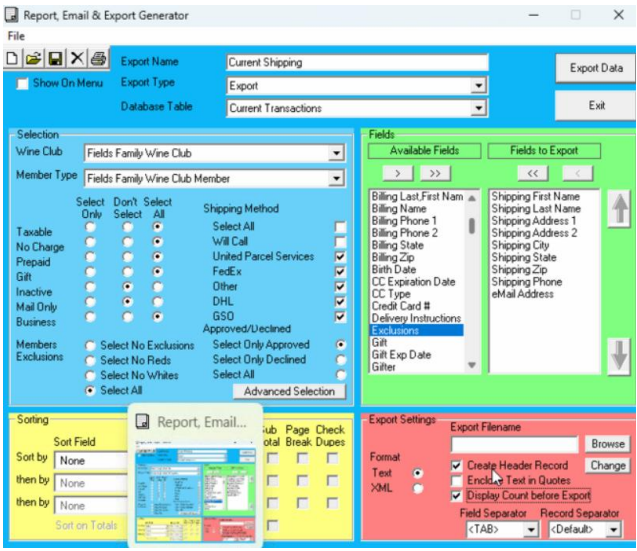
Task: Click the Export Data button
Action: click(x=596, y=68)
